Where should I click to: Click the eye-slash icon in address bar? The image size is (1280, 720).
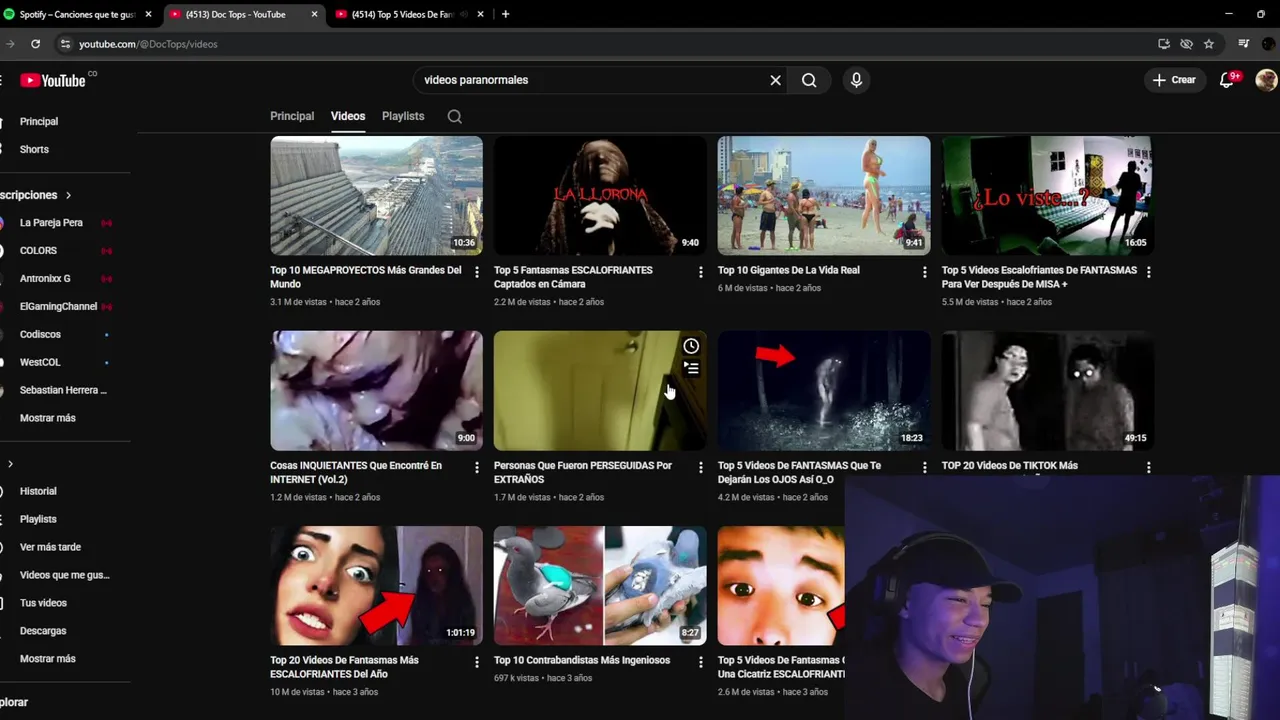point(1186,44)
